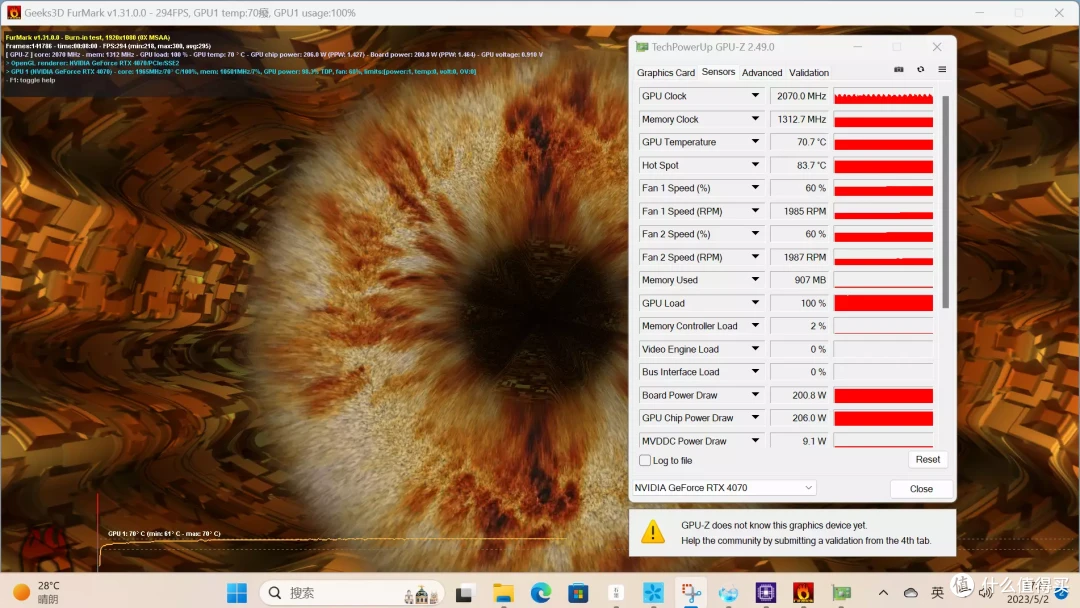Open the Hot Spot sensor dropdown arrow
1080x608 pixels.
(755, 165)
